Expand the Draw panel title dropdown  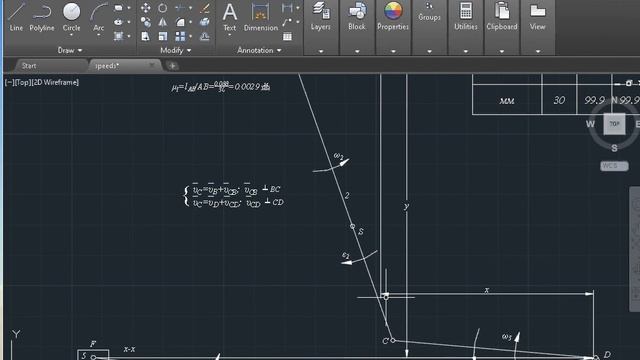pos(70,50)
